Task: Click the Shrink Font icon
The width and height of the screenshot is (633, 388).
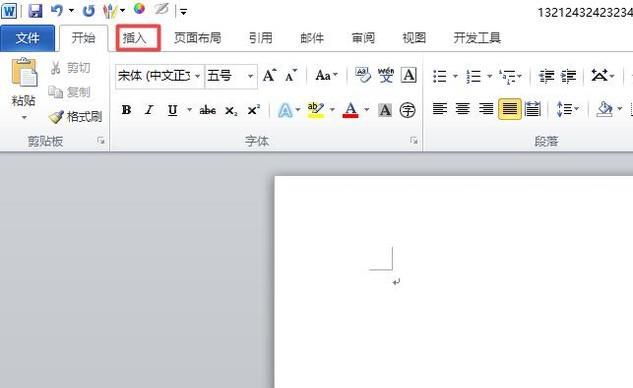Action: [x=291, y=76]
